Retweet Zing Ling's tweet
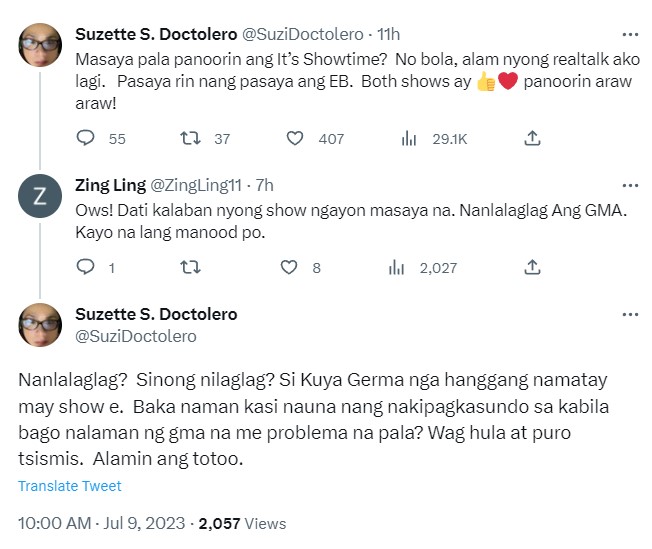This screenshot has height=549, width=652. click(189, 267)
